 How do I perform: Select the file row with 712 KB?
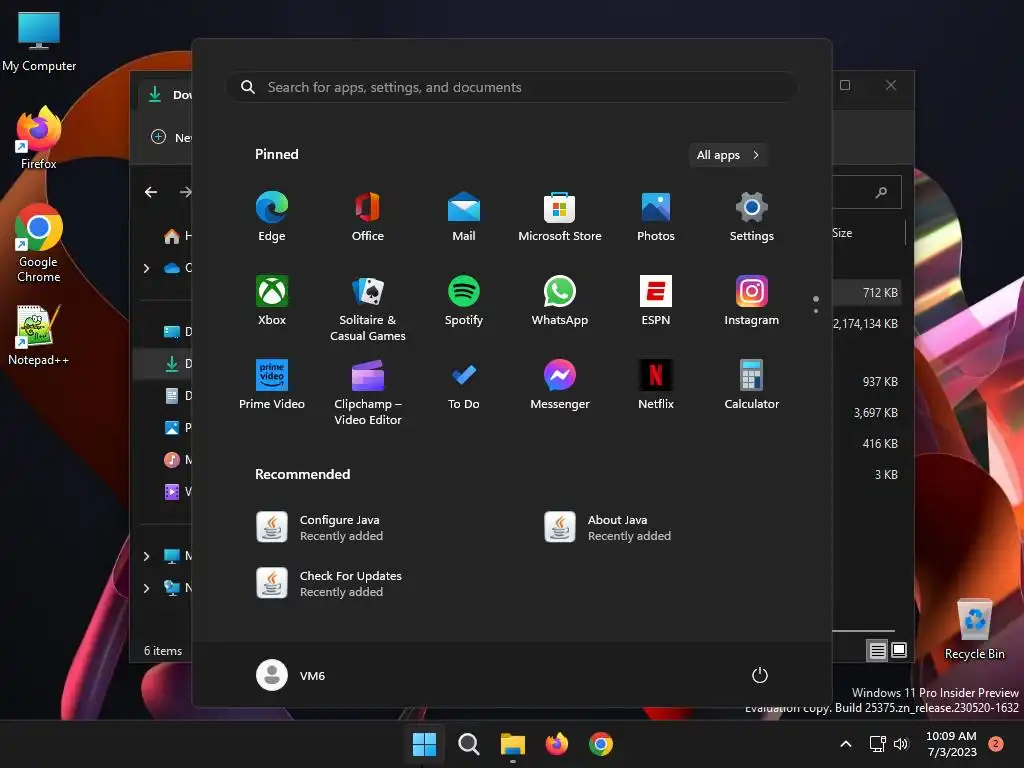(869, 293)
